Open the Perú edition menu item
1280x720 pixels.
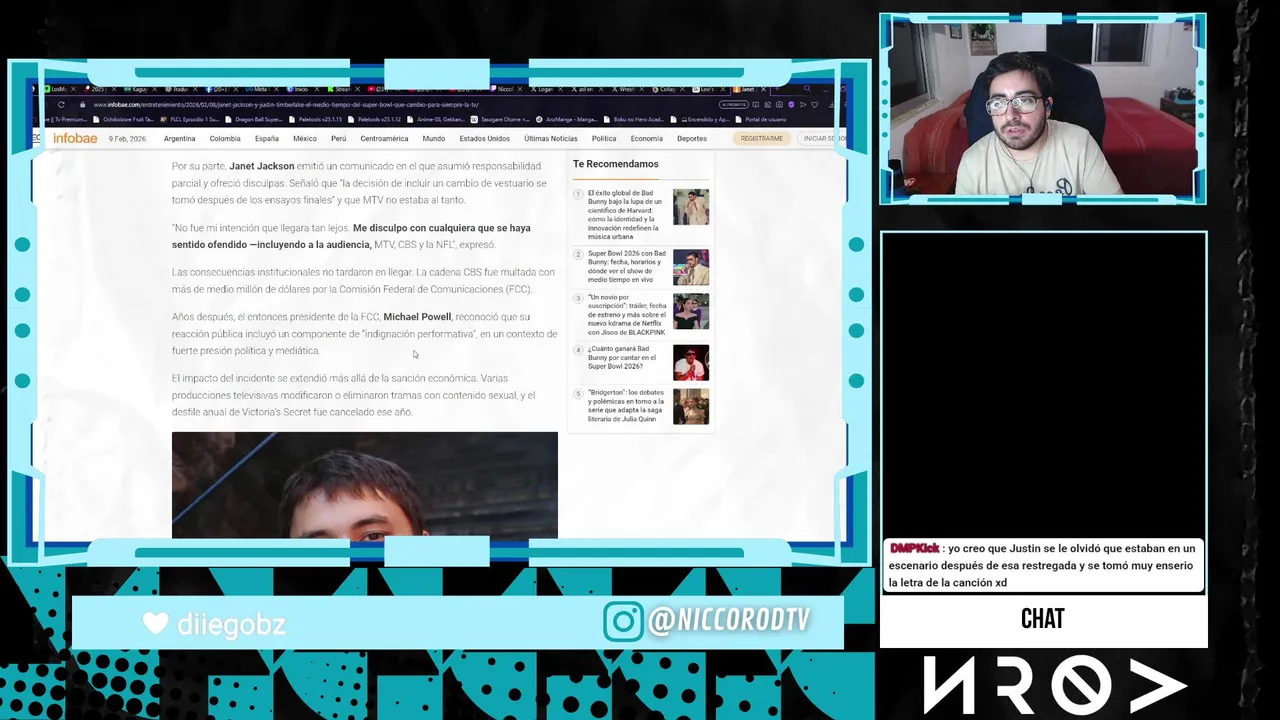pos(338,139)
